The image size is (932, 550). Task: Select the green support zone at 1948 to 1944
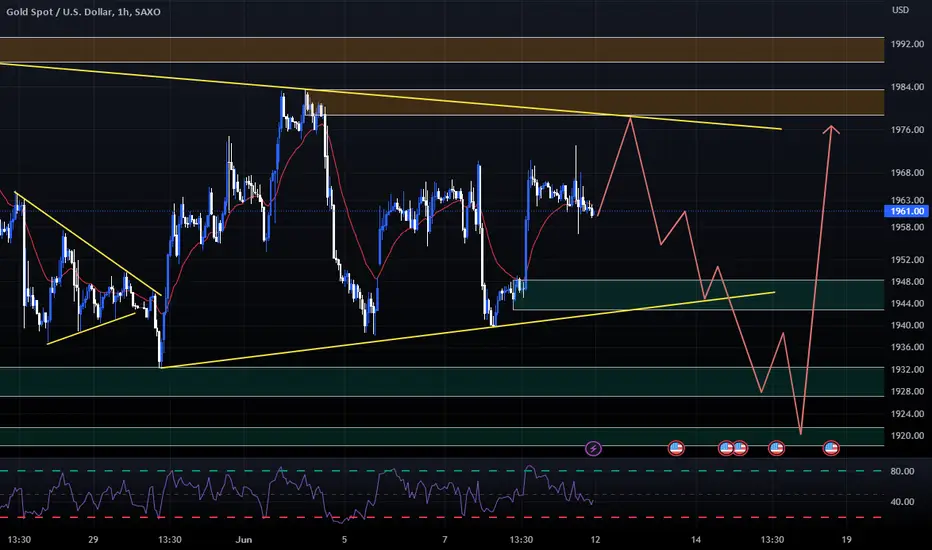tap(698, 295)
